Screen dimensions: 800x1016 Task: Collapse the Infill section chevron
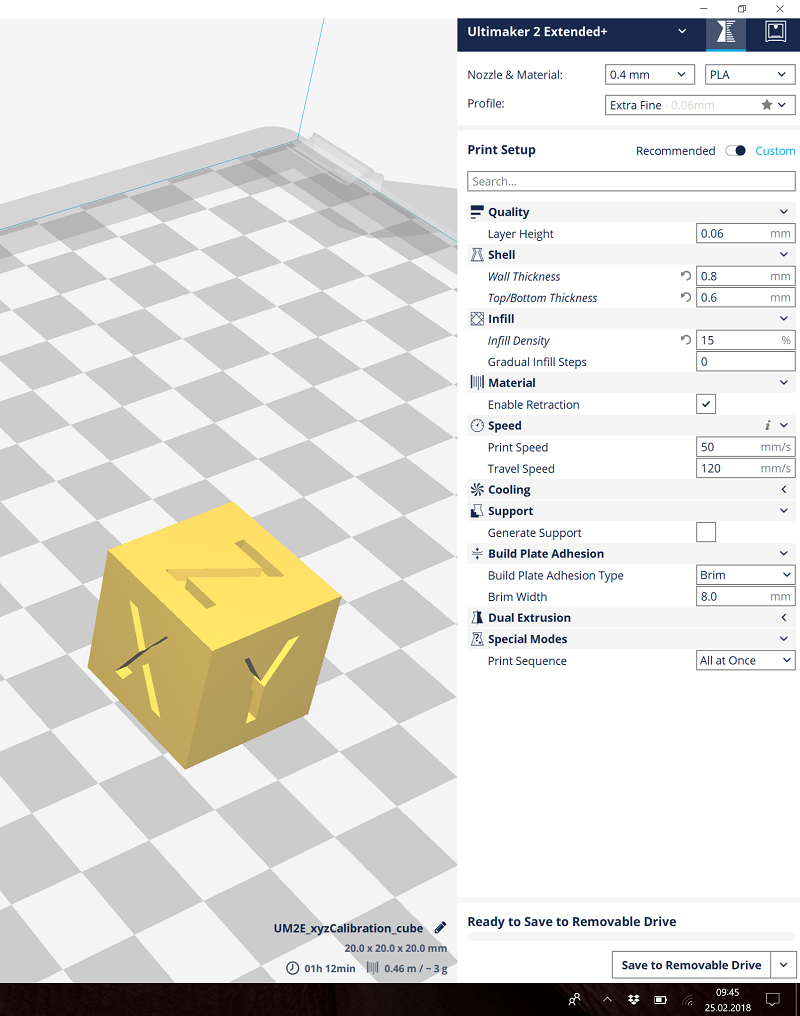(784, 319)
